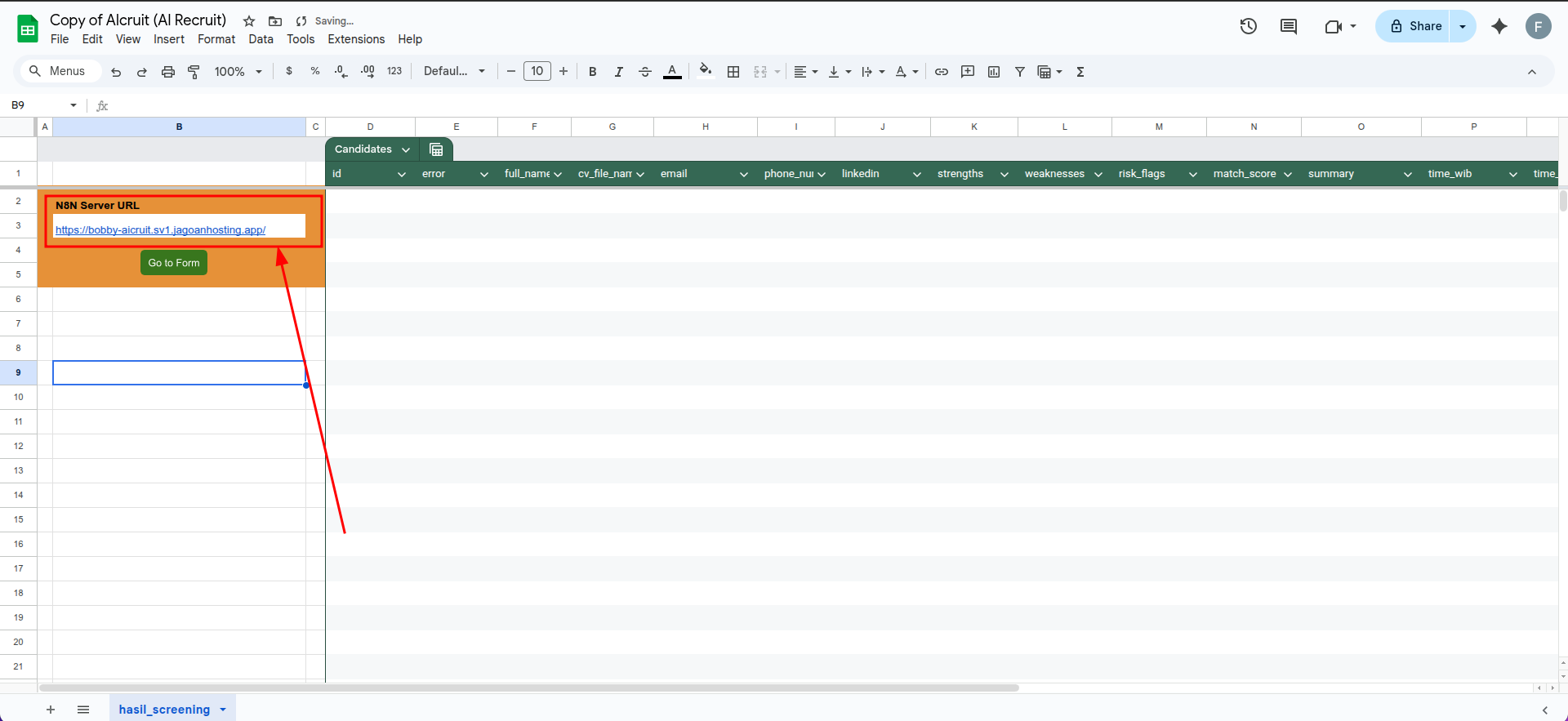
Task: Toggle strikethrough formatting
Action: [645, 72]
